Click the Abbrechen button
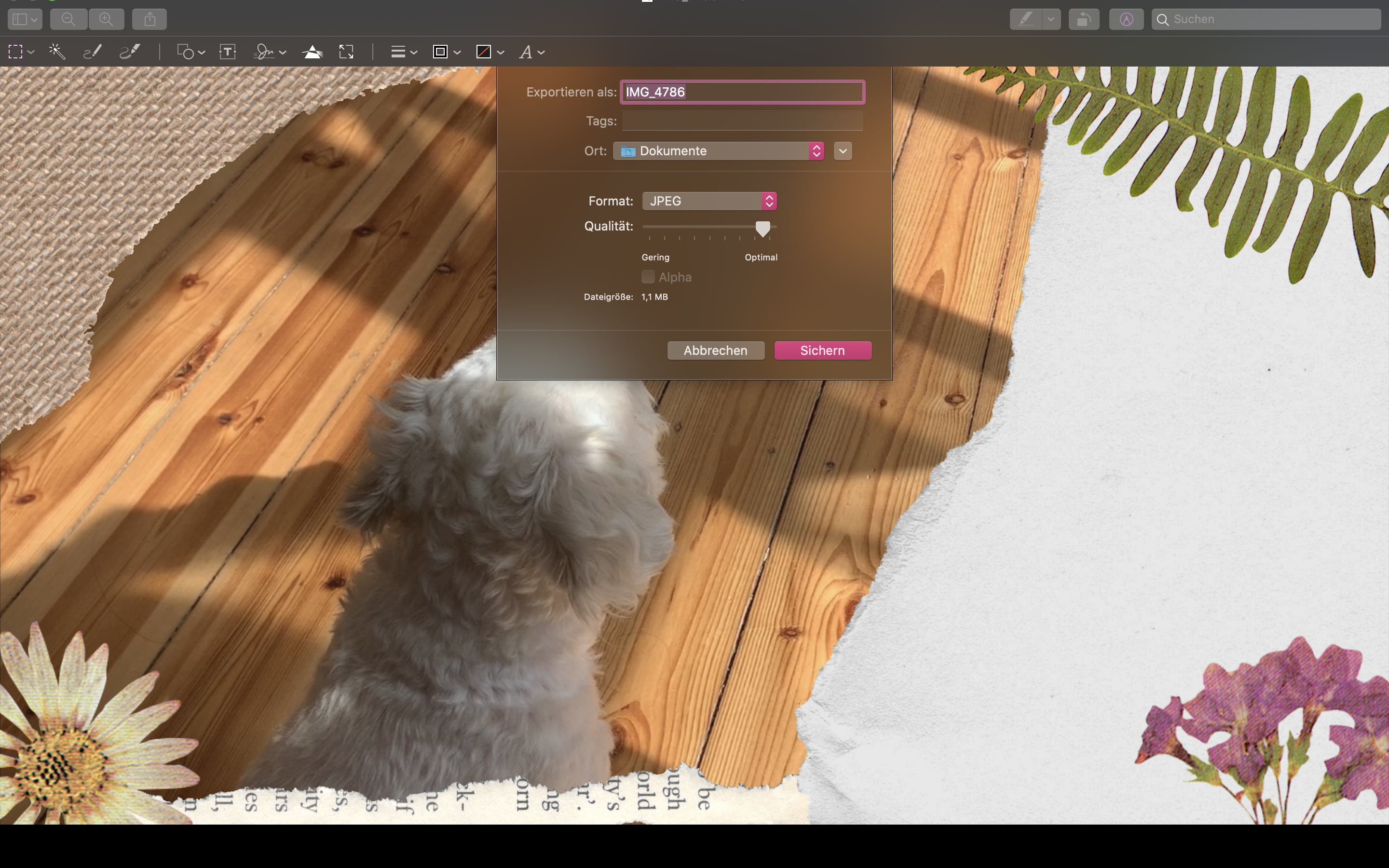Viewport: 1389px width, 868px height. tap(715, 350)
